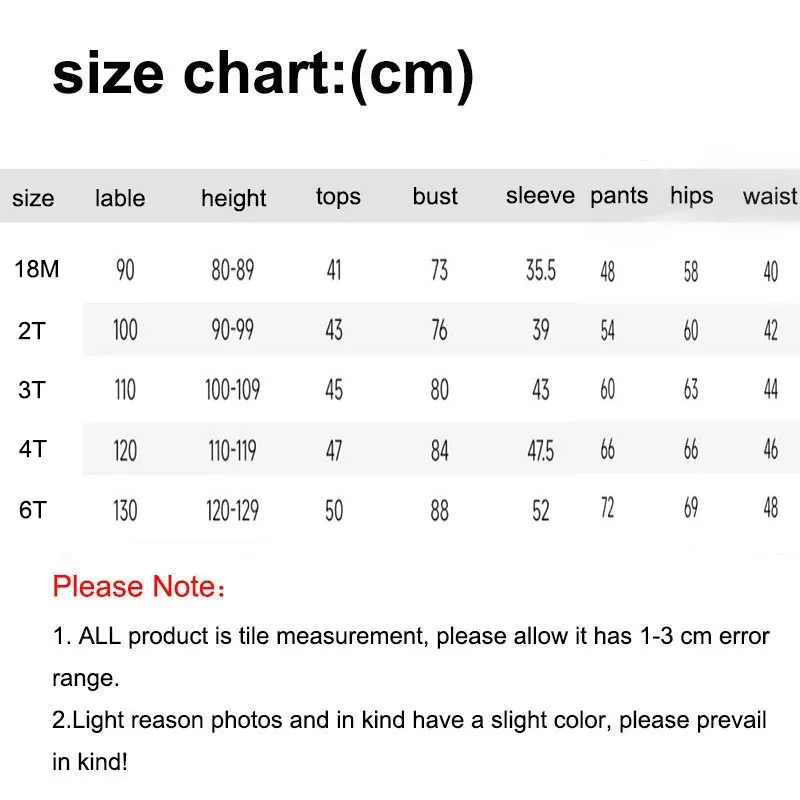Click the sleeve value 35.5

coord(541,270)
